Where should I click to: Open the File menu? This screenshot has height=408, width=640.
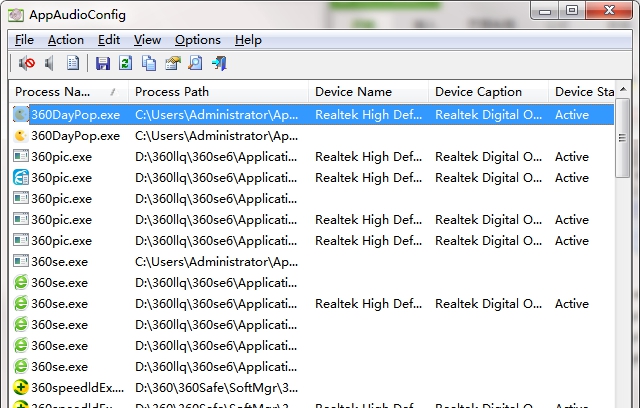24,40
